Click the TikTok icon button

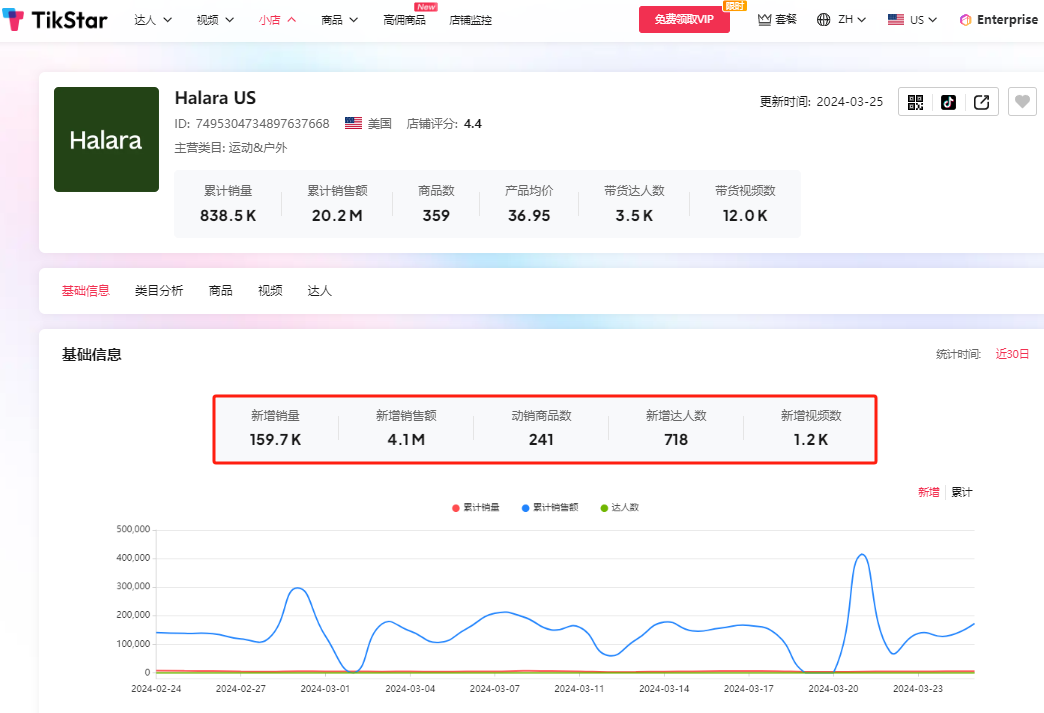point(948,102)
